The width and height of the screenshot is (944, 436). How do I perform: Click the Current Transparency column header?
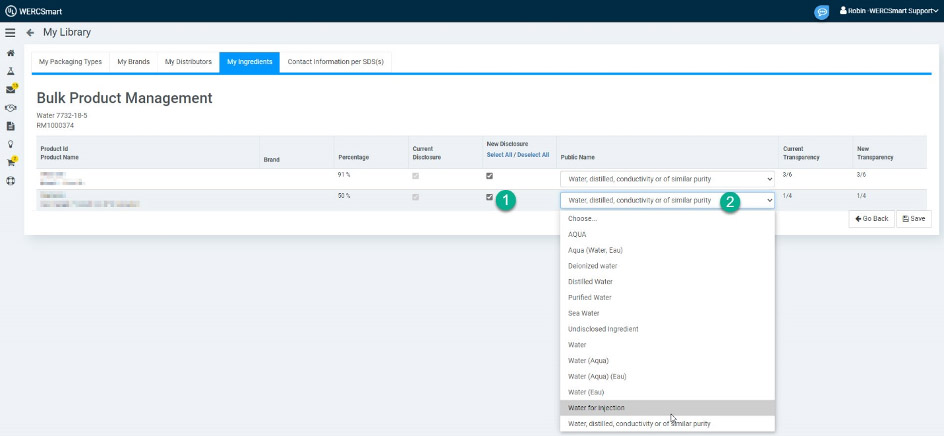(801, 153)
